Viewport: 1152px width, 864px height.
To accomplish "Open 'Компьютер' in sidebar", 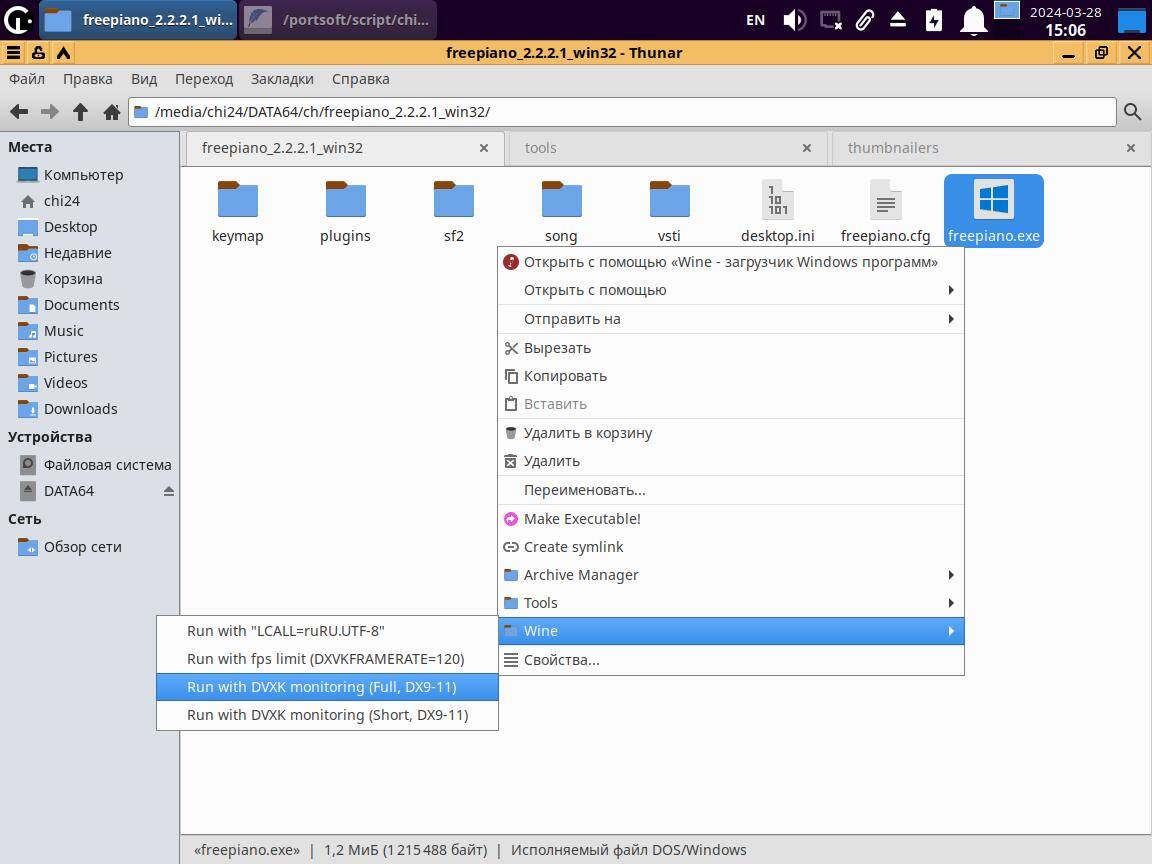I will point(90,175).
